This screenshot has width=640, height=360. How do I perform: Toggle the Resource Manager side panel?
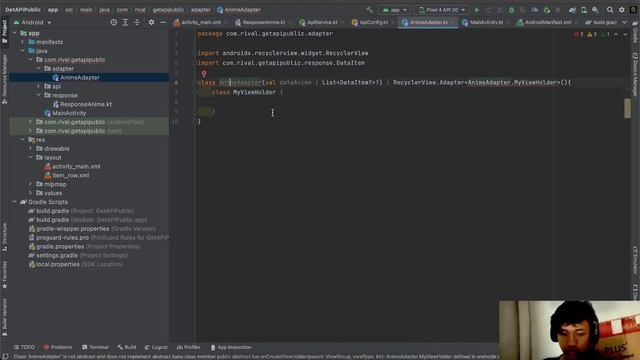pos(4,79)
